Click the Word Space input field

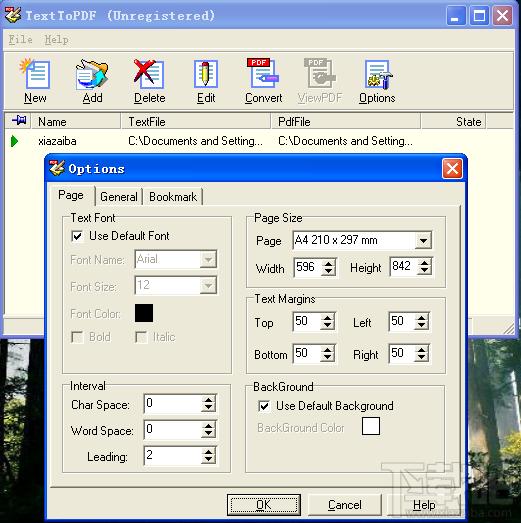coord(173,429)
